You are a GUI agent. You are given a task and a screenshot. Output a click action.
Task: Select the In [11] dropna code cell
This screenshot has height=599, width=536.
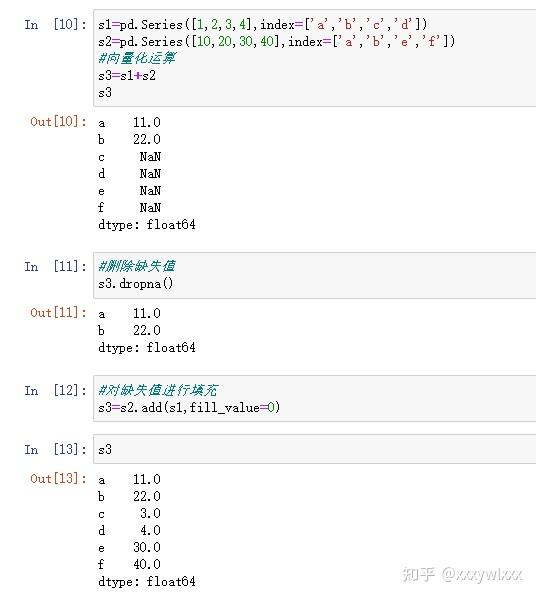(x=314, y=275)
